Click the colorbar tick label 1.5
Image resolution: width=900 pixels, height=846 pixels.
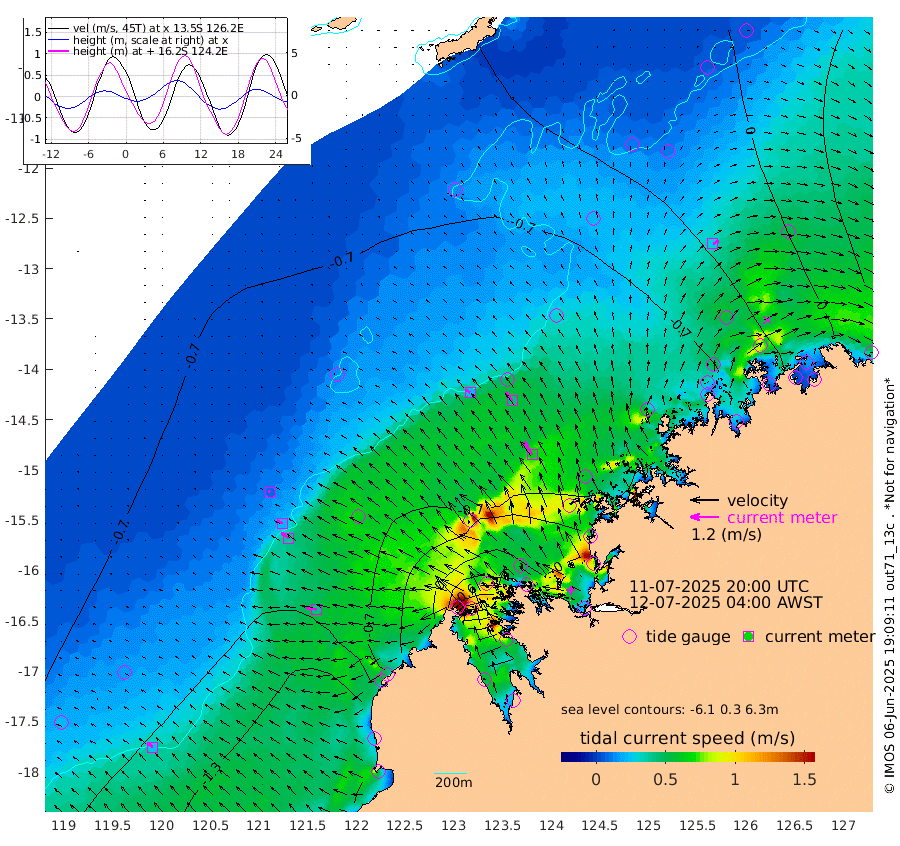(804, 779)
